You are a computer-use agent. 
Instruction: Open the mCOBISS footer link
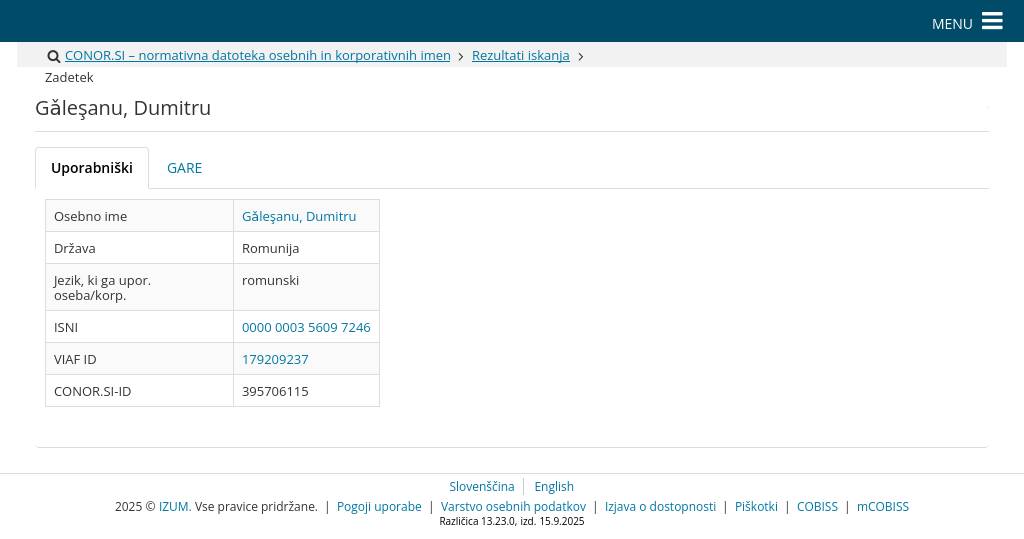(x=882, y=507)
